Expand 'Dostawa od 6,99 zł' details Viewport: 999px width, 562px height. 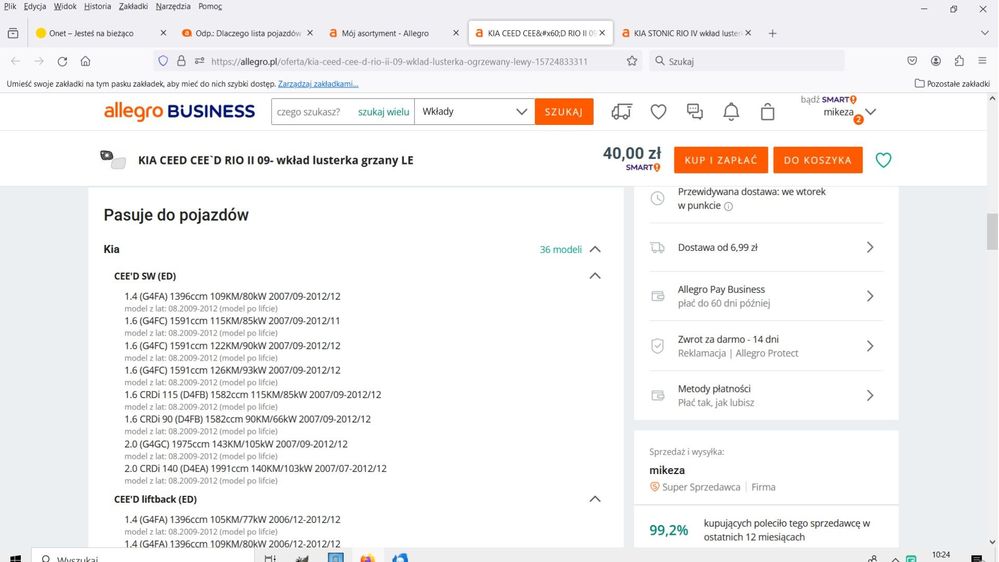point(870,247)
